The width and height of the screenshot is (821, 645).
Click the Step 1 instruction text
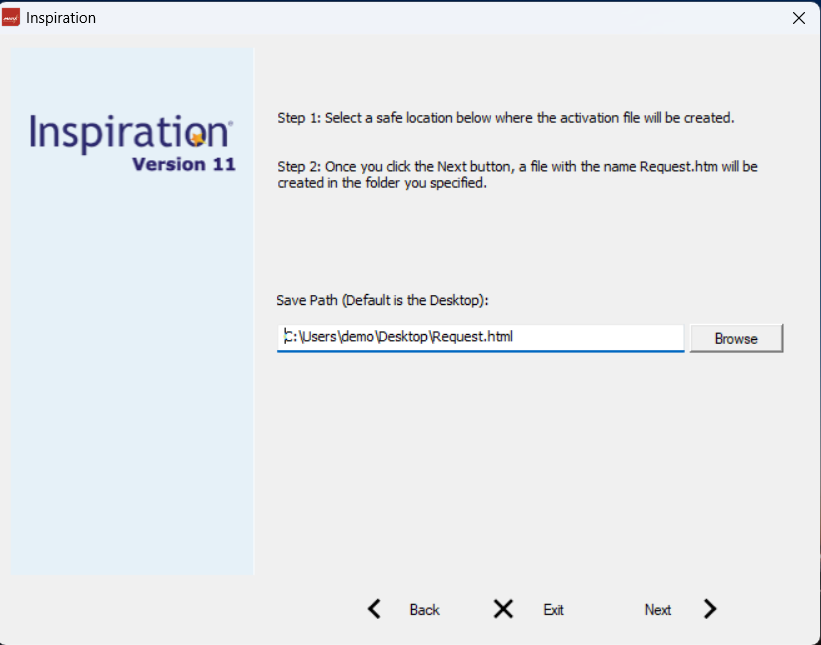[x=506, y=118]
